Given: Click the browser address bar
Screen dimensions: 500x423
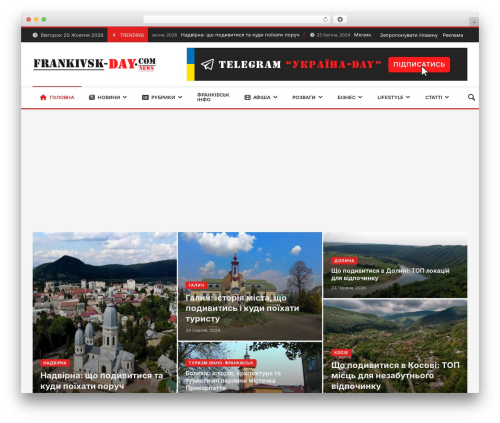Looking at the screenshot, I should pyautogui.click(x=237, y=19).
